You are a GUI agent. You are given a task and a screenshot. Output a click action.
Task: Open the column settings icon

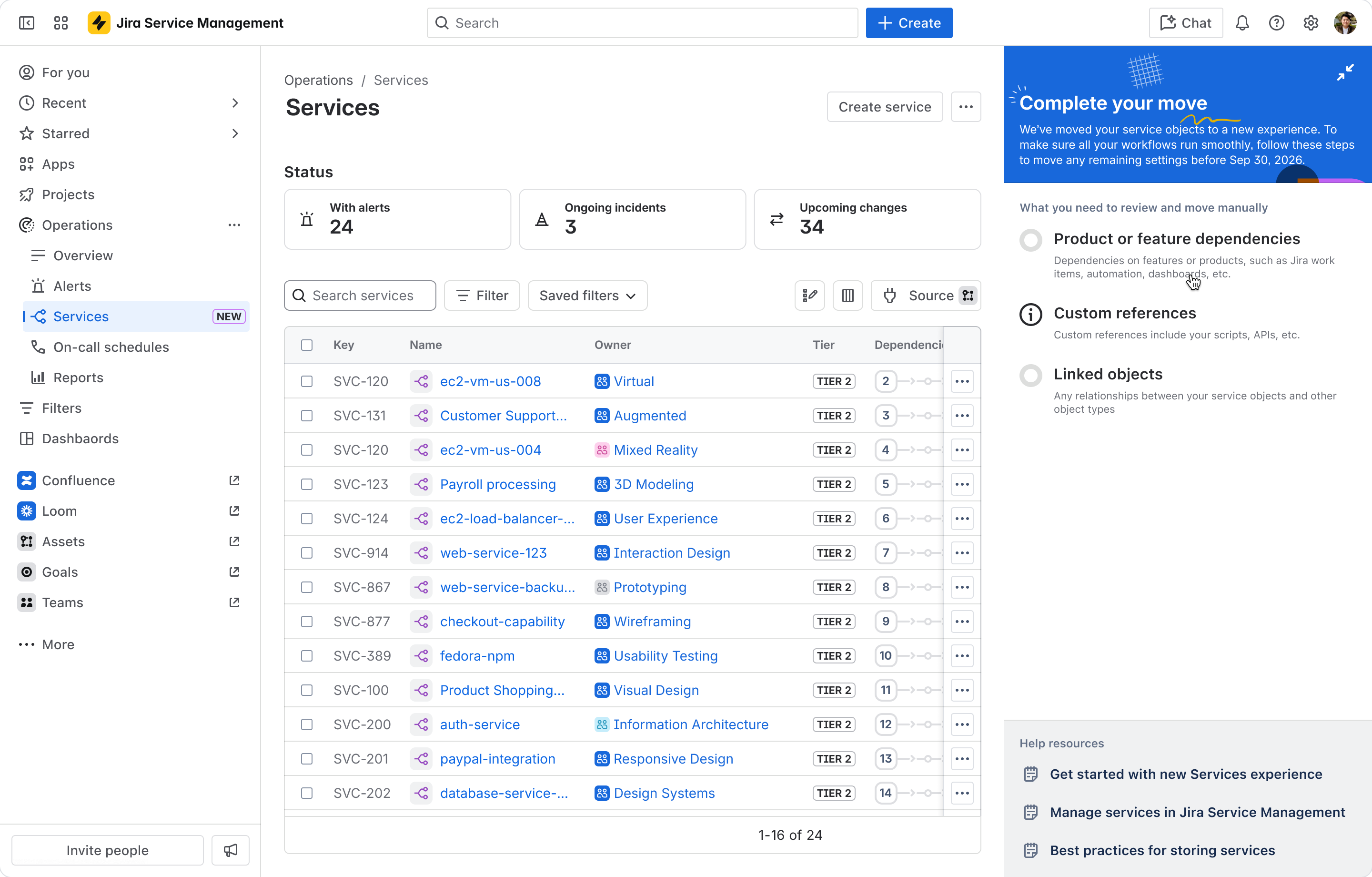[x=848, y=296]
